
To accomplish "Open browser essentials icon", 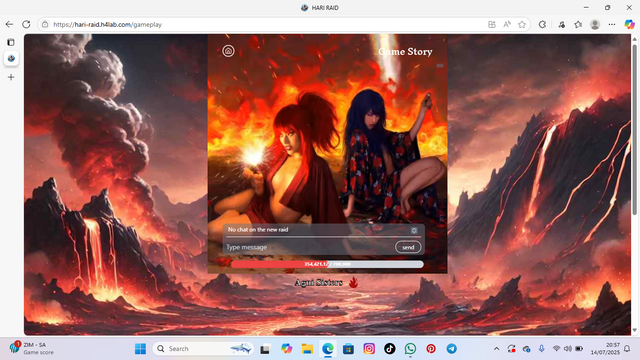I will point(562,24).
